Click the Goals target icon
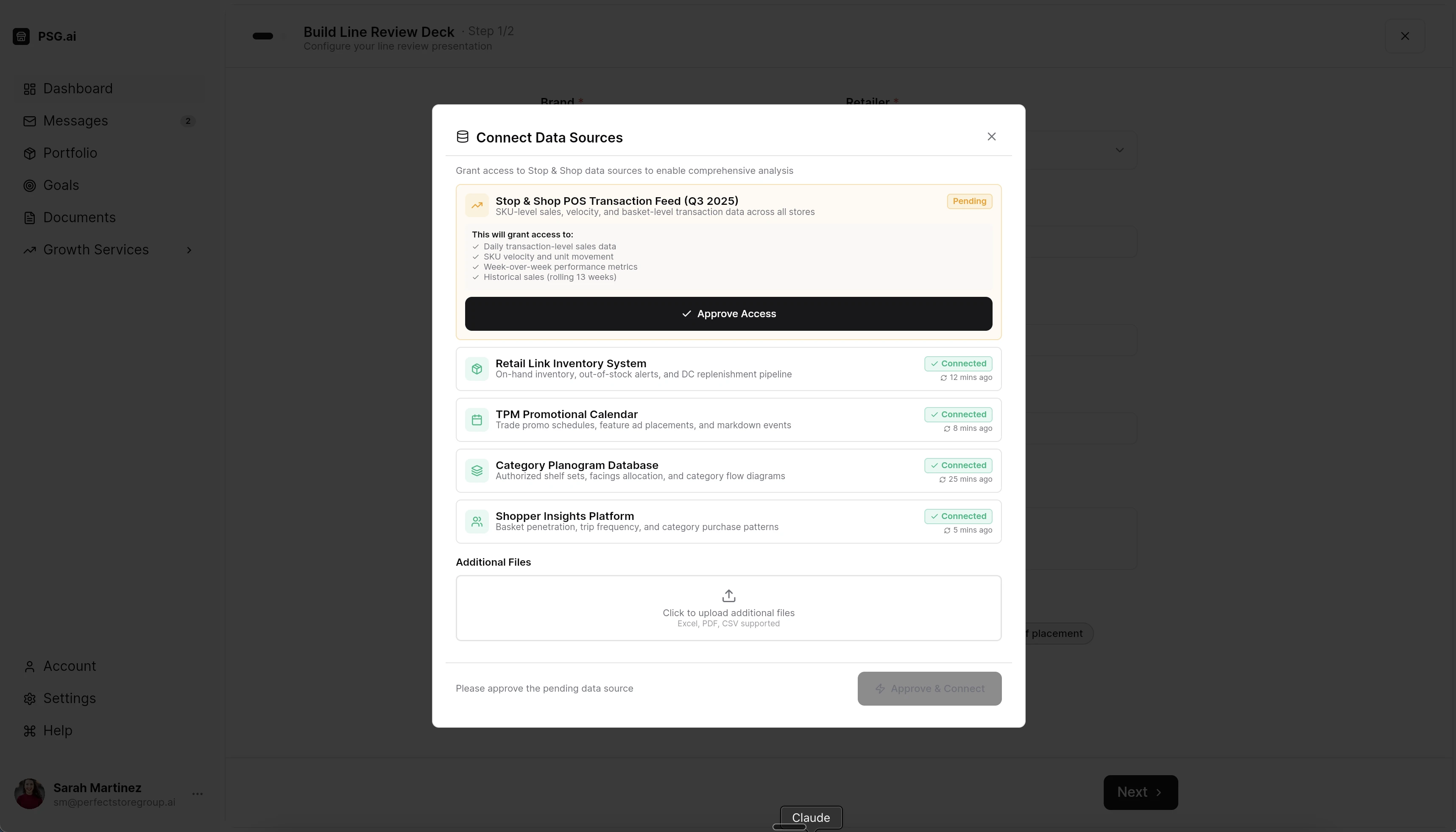Screen dimensions: 1456x832 point(30,185)
